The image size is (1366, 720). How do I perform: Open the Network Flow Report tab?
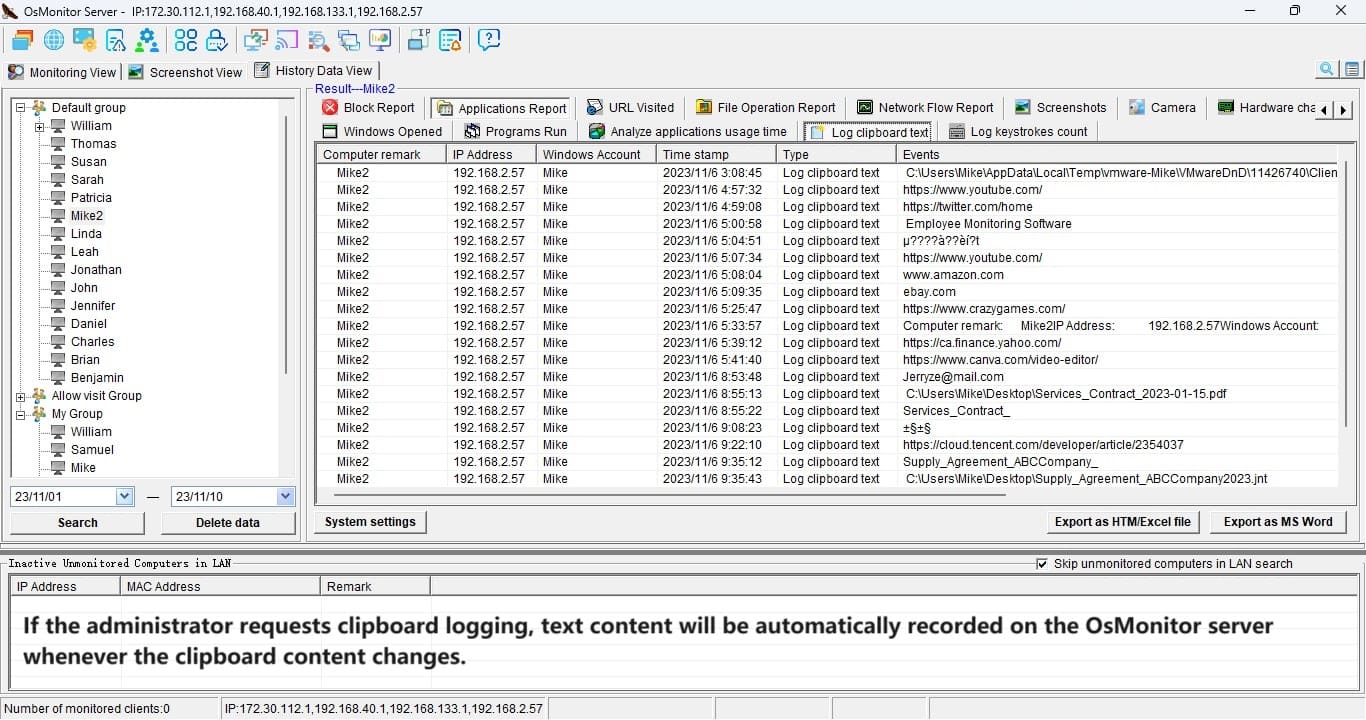(x=926, y=108)
